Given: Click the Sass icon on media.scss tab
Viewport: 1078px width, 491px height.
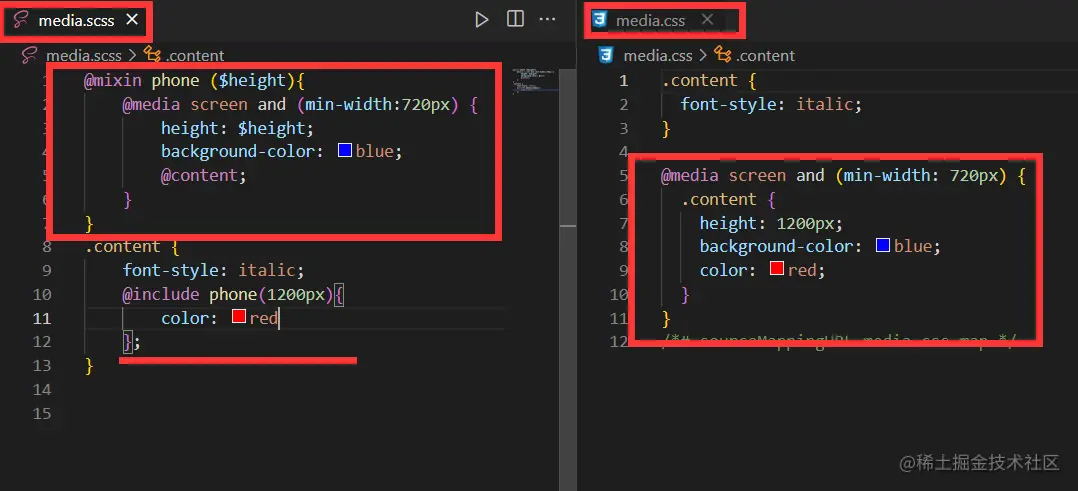Looking at the screenshot, I should [21, 21].
